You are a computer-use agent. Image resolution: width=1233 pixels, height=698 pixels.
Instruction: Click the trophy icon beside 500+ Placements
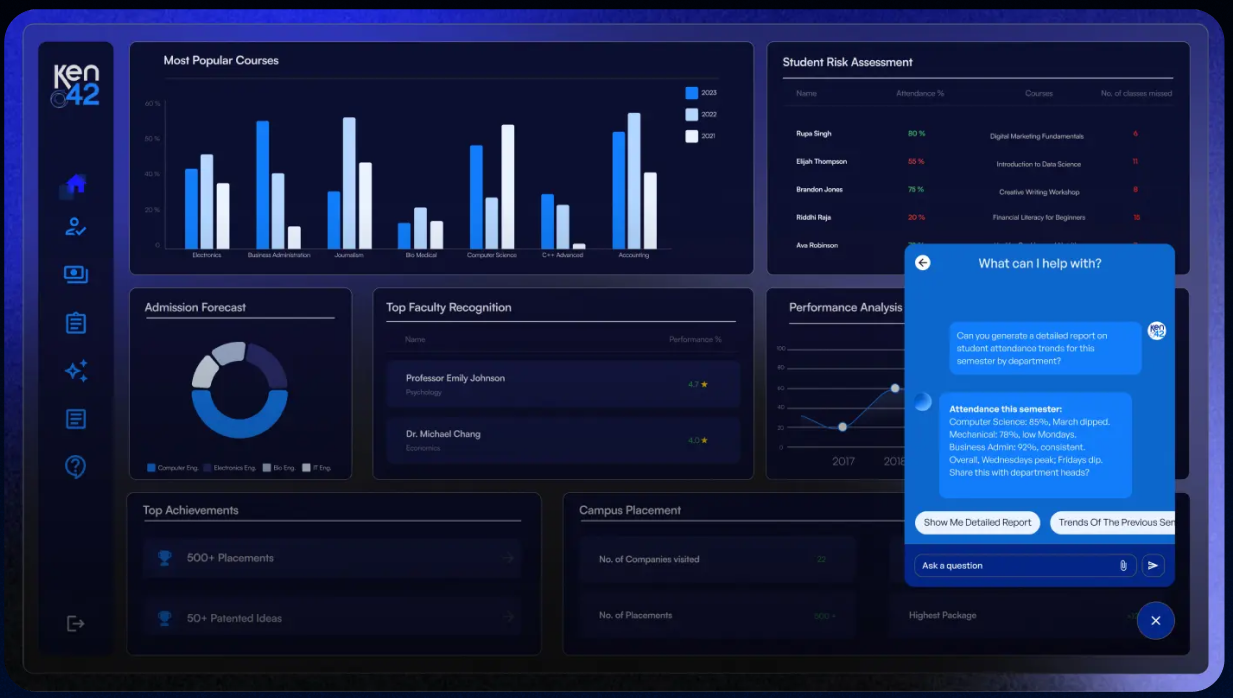click(x=165, y=558)
